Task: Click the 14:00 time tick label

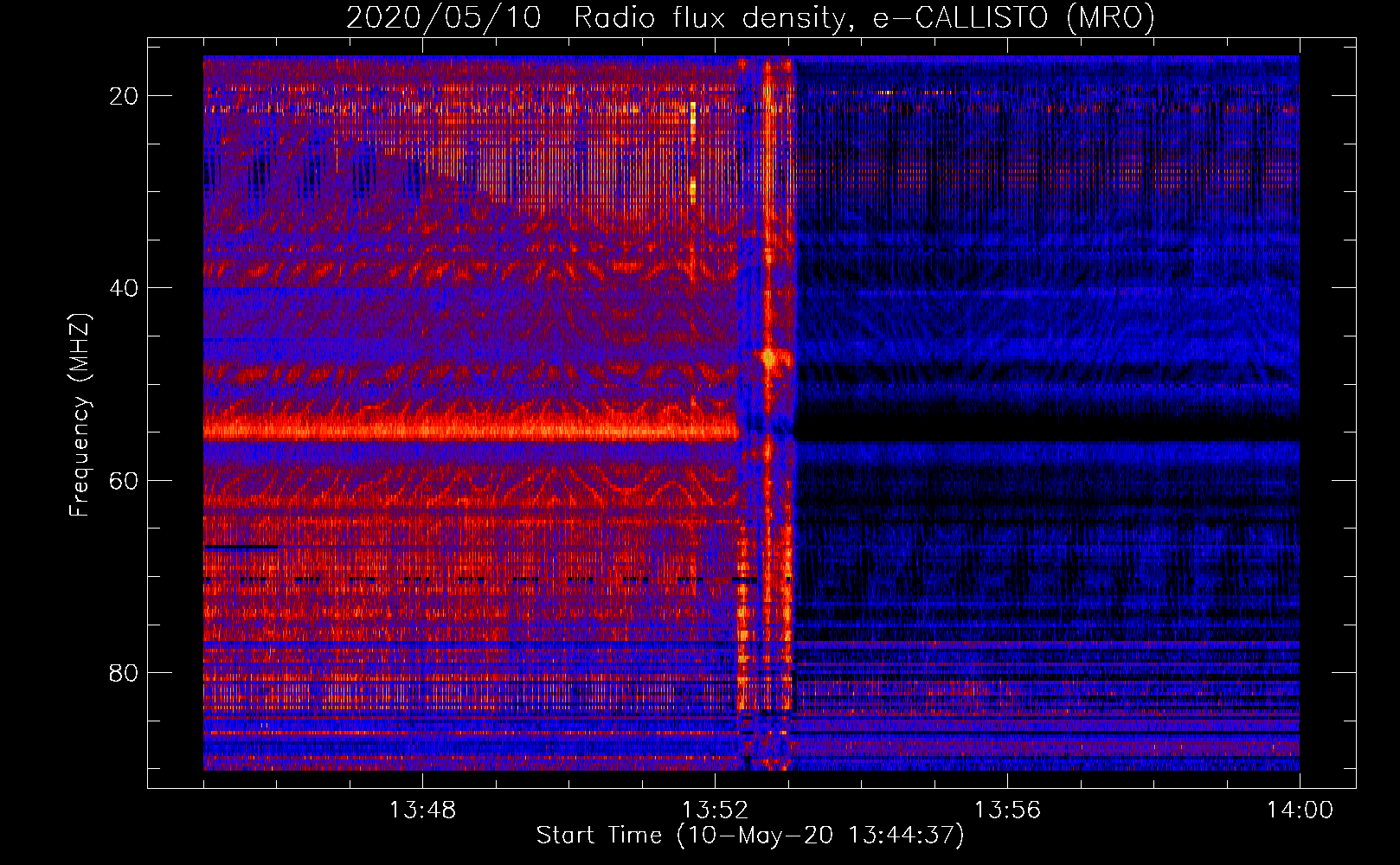Action: pos(1300,810)
